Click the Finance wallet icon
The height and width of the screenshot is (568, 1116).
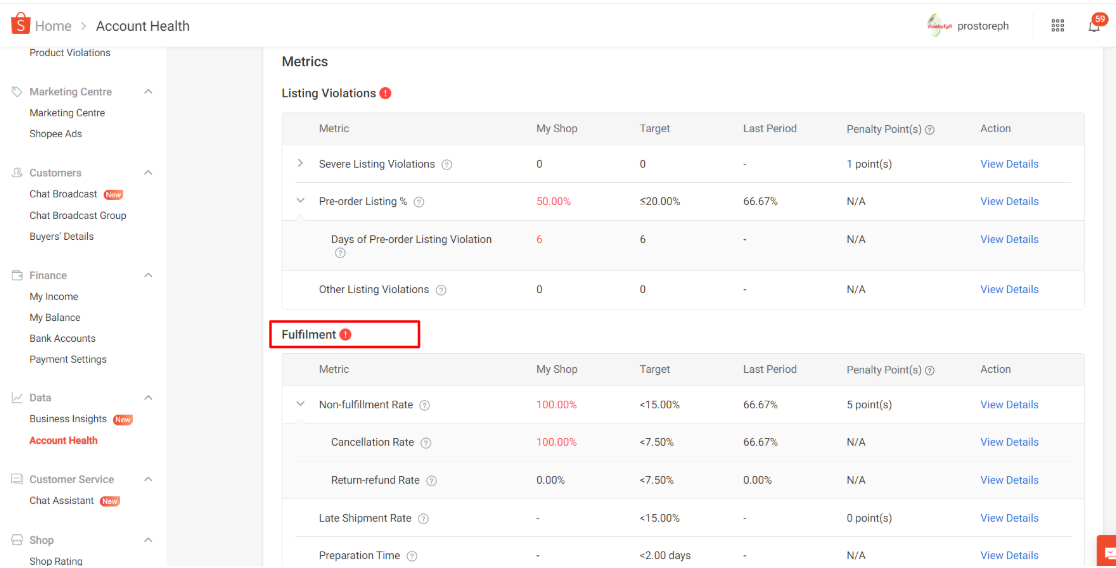[x=17, y=275]
